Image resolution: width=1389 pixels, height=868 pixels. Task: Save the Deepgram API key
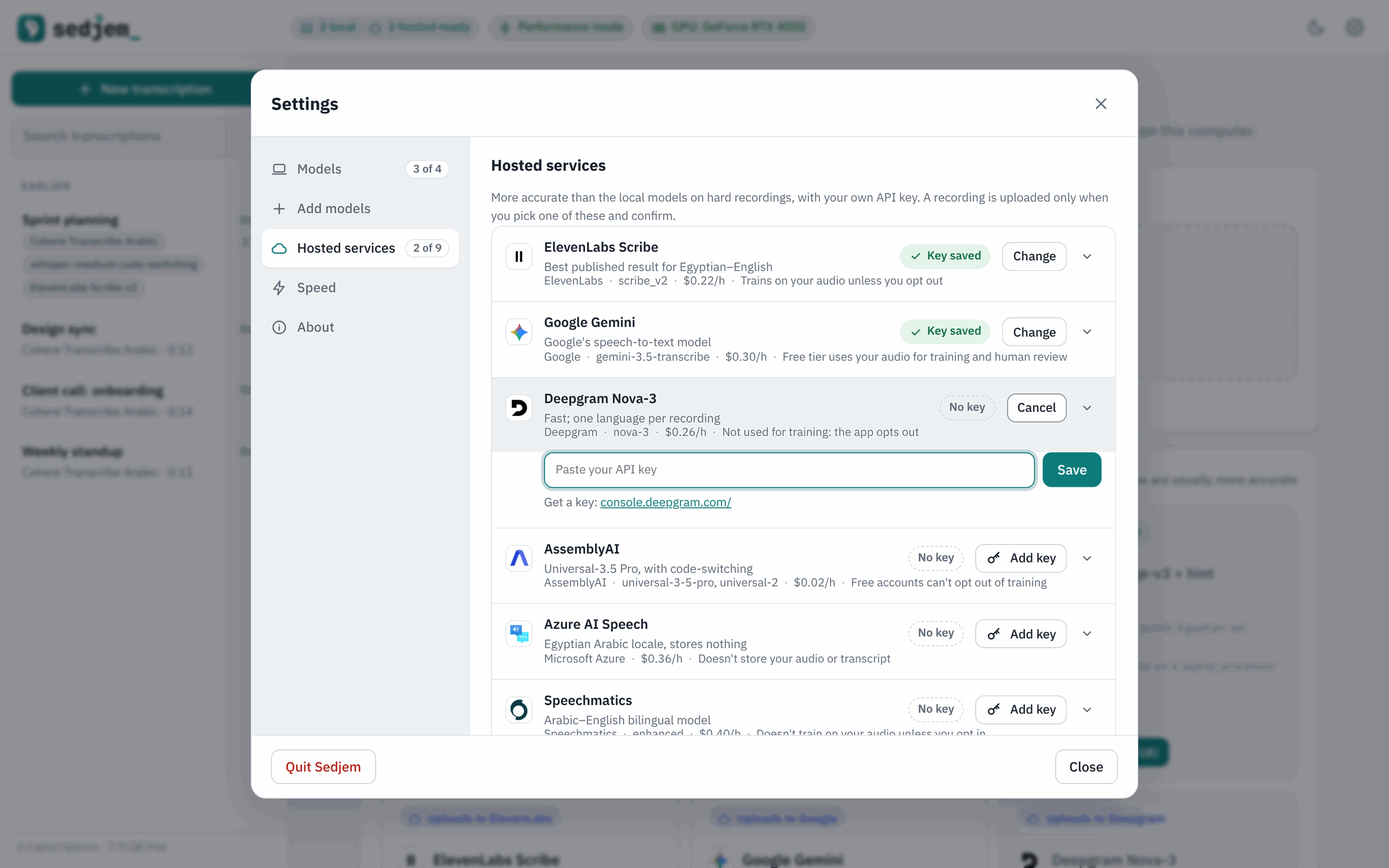(1072, 470)
